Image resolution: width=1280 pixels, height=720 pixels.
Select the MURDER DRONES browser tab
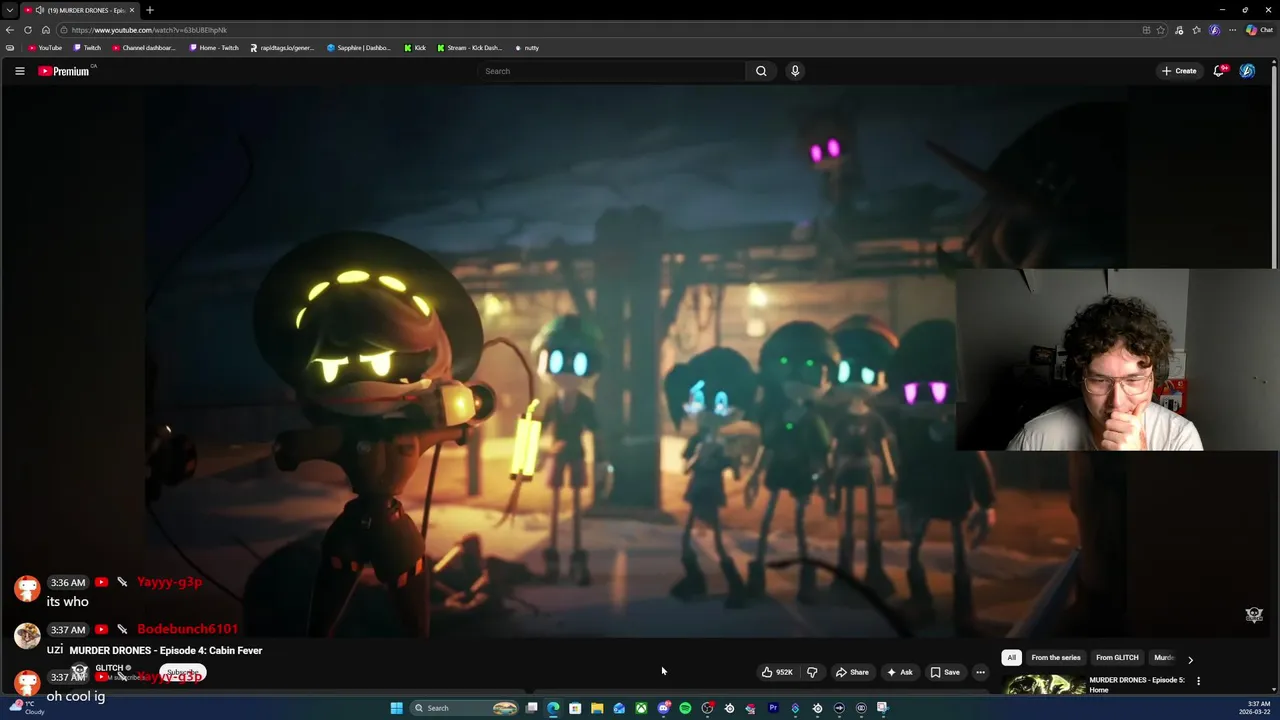[x=80, y=10]
